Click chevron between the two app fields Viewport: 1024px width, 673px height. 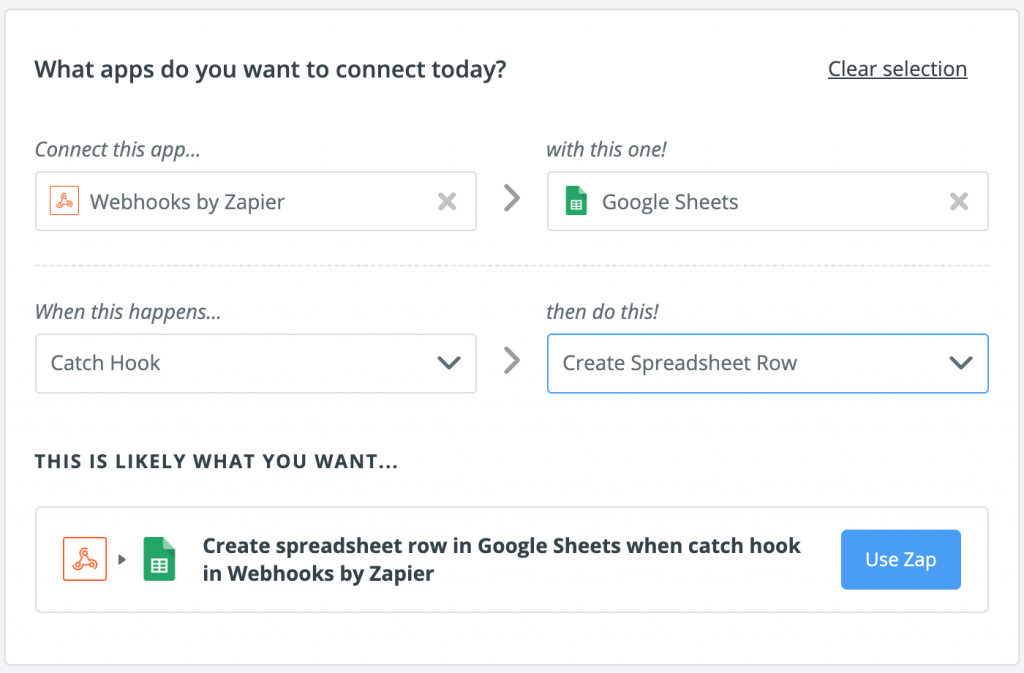[512, 199]
